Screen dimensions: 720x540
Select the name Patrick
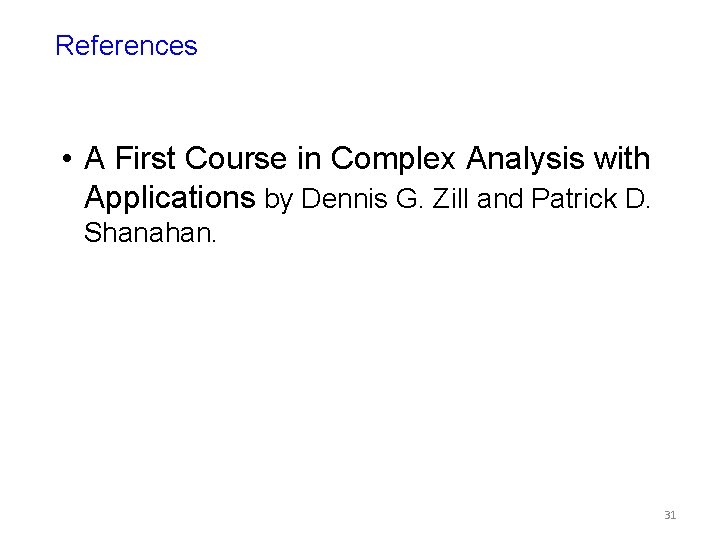[x=574, y=199]
